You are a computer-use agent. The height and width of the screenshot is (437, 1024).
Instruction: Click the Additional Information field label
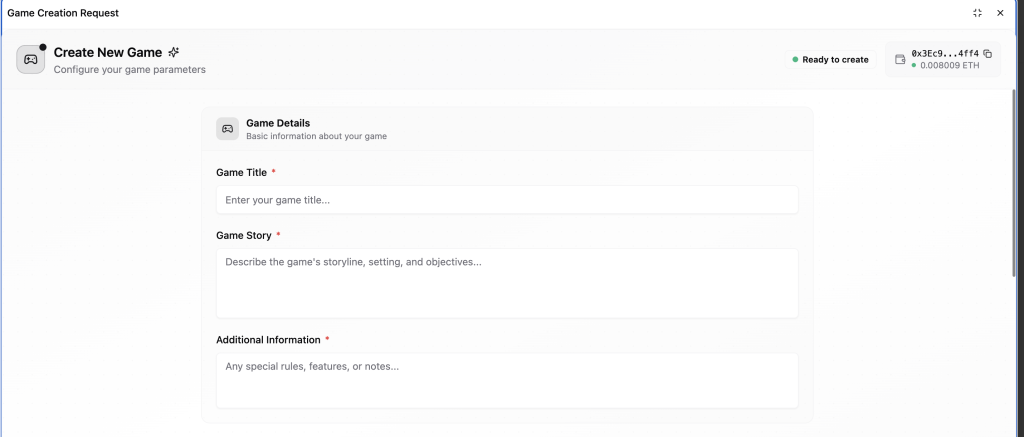[x=268, y=340]
